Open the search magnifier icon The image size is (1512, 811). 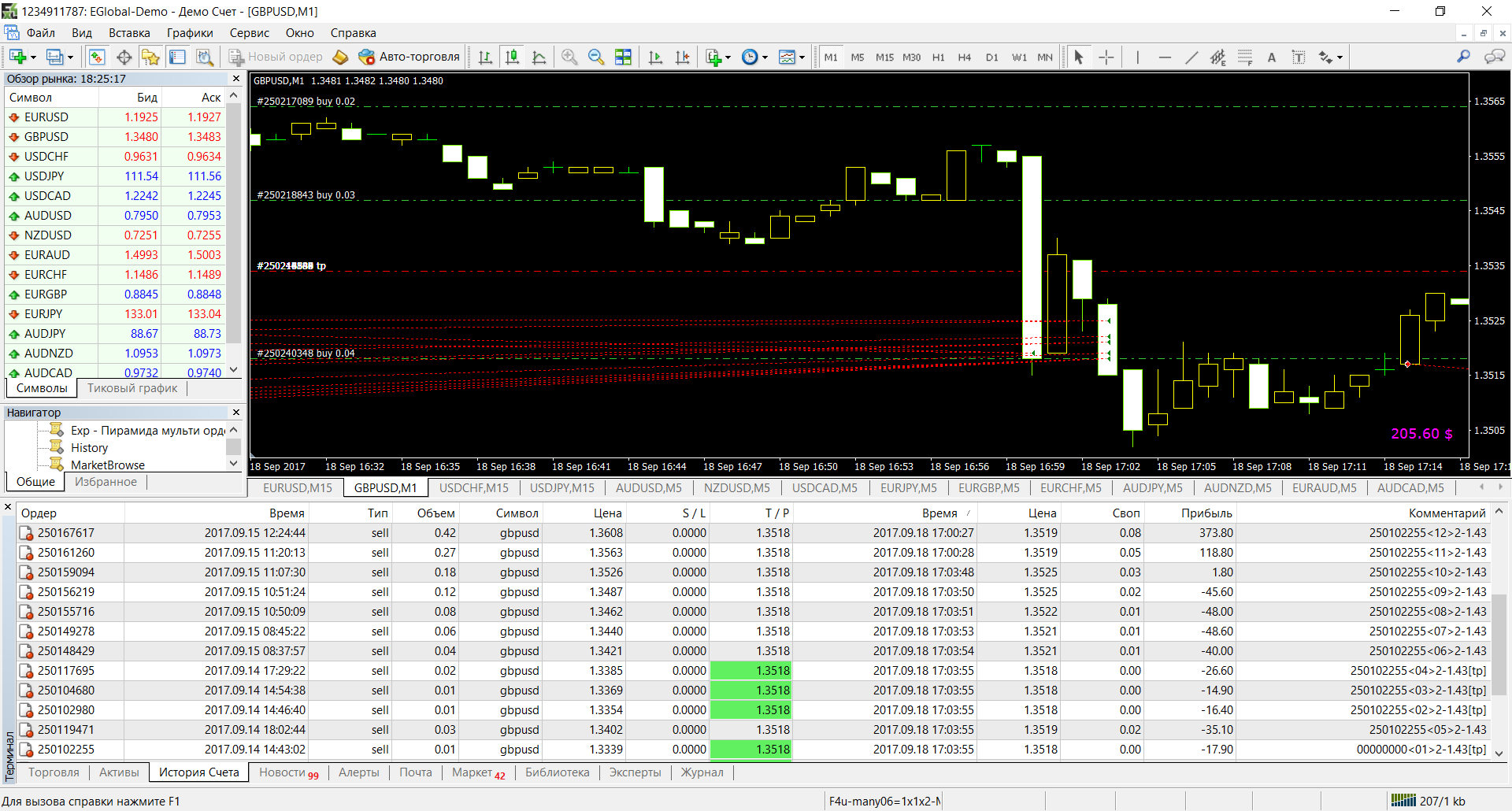point(1463,57)
